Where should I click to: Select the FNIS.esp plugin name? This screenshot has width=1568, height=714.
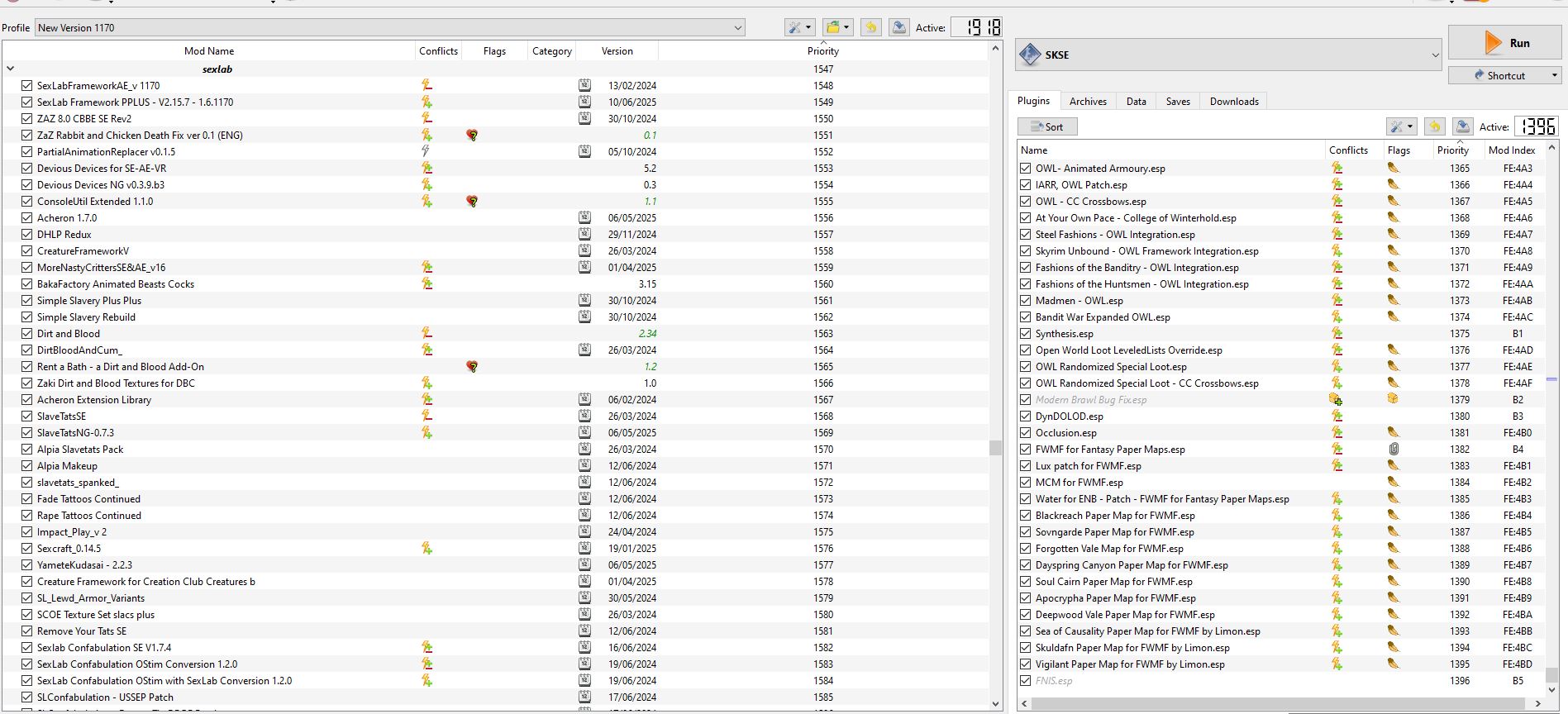(1053, 681)
